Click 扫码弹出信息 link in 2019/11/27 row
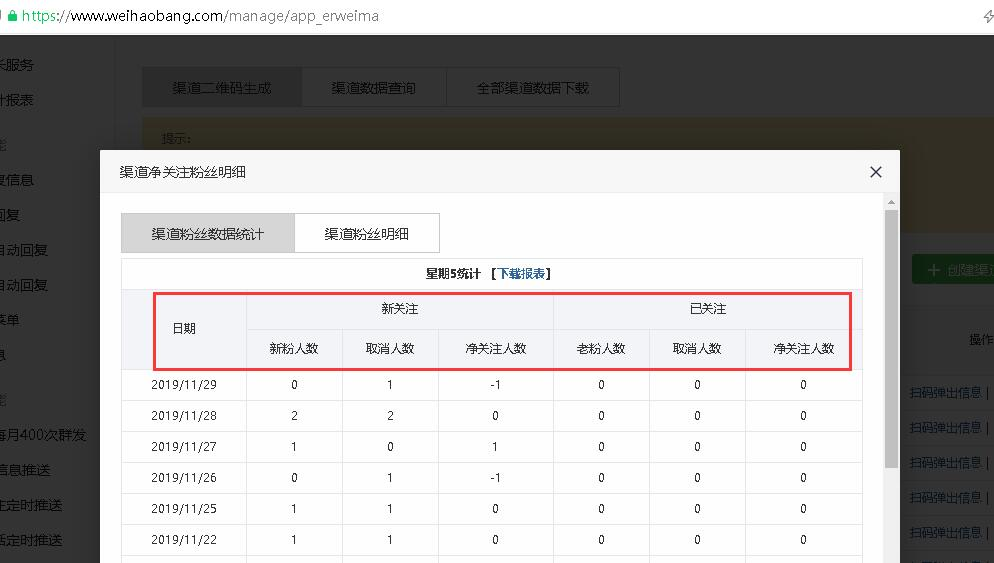 click(945, 463)
